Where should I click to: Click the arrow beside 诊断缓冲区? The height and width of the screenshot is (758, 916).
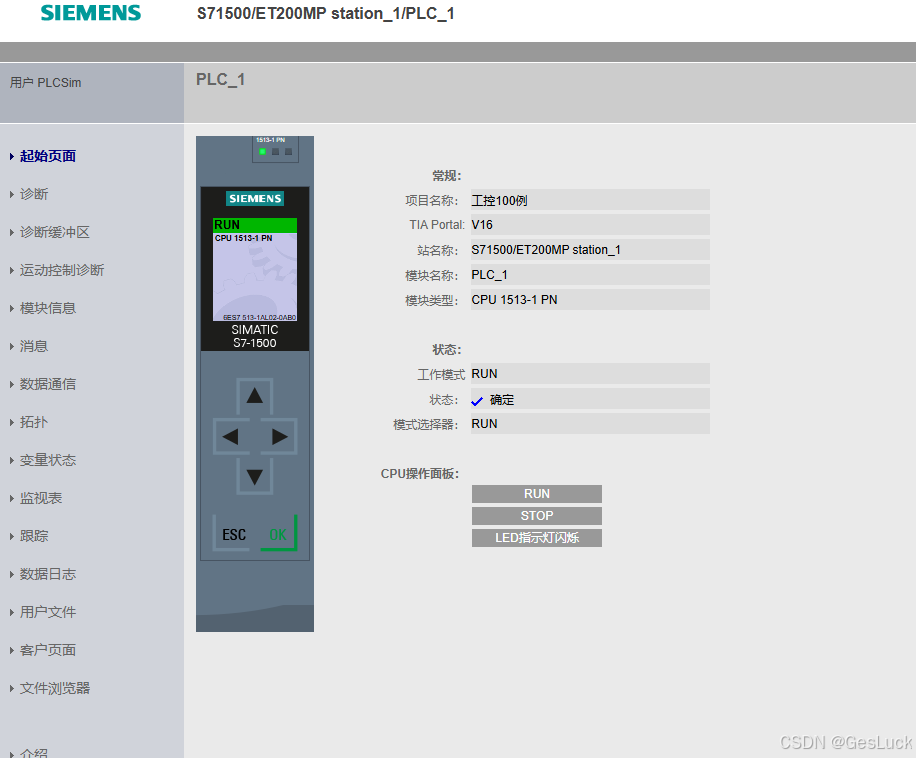pyautogui.click(x=12, y=232)
